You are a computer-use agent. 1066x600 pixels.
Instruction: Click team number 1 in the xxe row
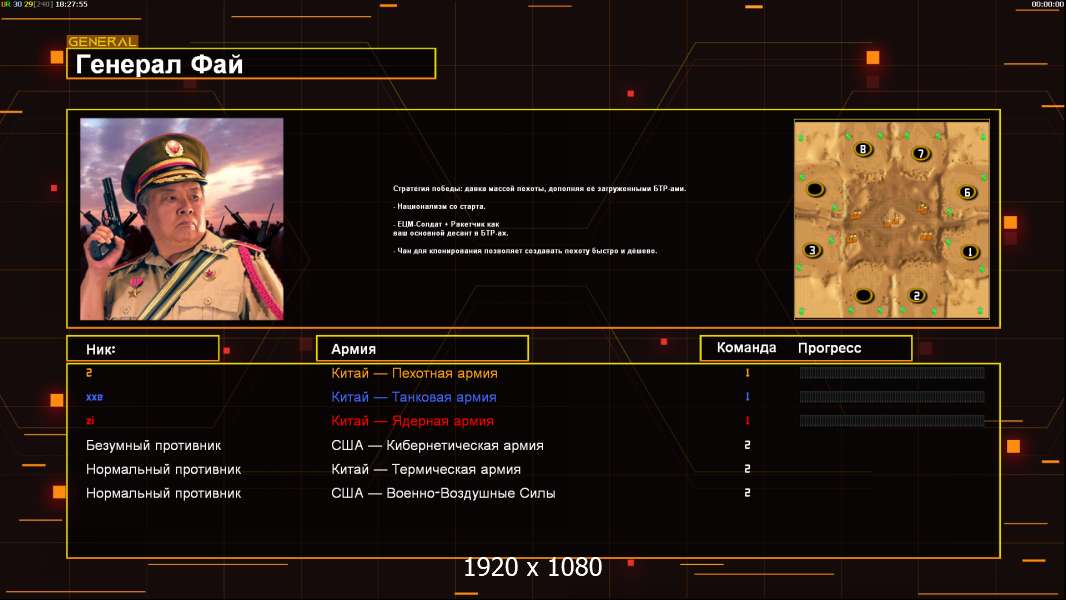coord(747,397)
